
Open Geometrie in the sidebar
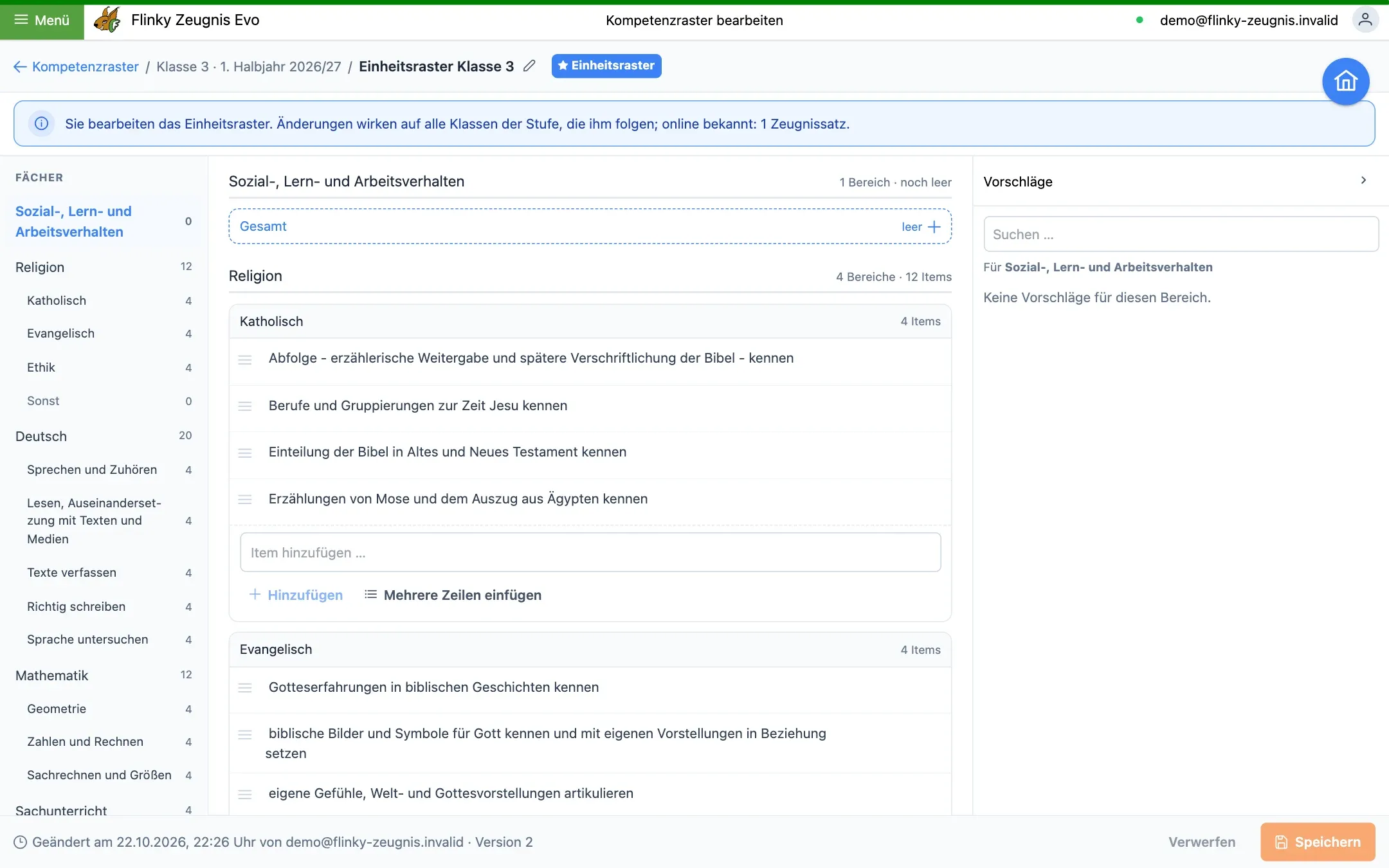[103, 709]
